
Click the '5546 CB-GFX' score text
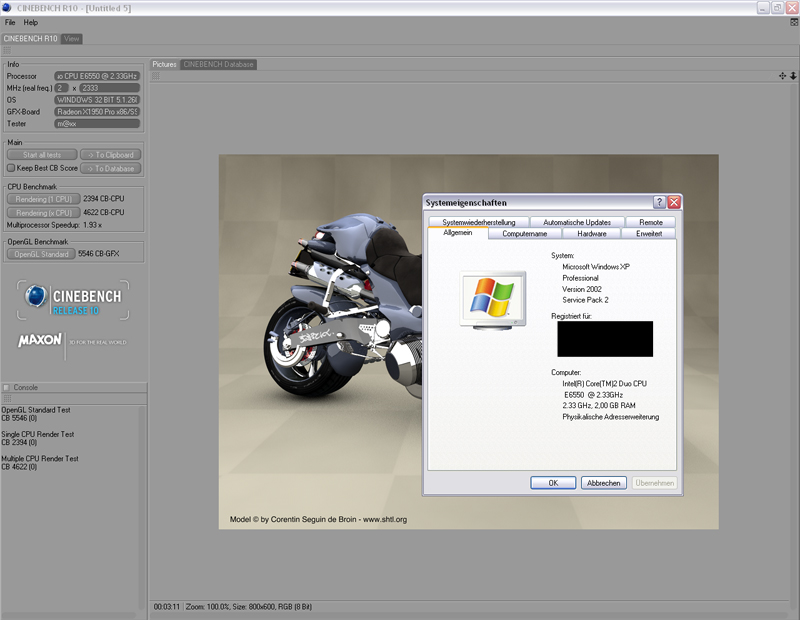pyautogui.click(x=98, y=254)
